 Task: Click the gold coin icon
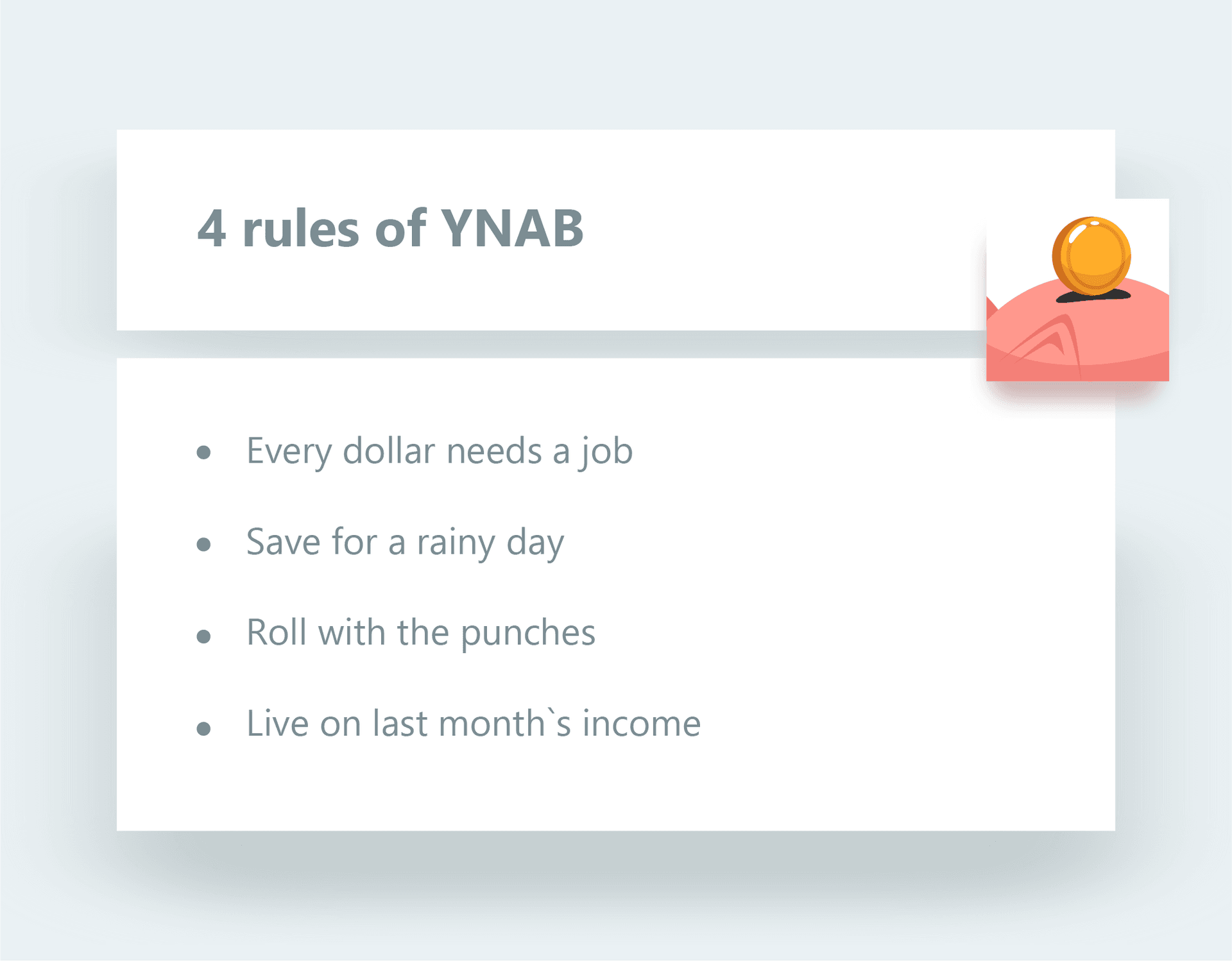1091,256
